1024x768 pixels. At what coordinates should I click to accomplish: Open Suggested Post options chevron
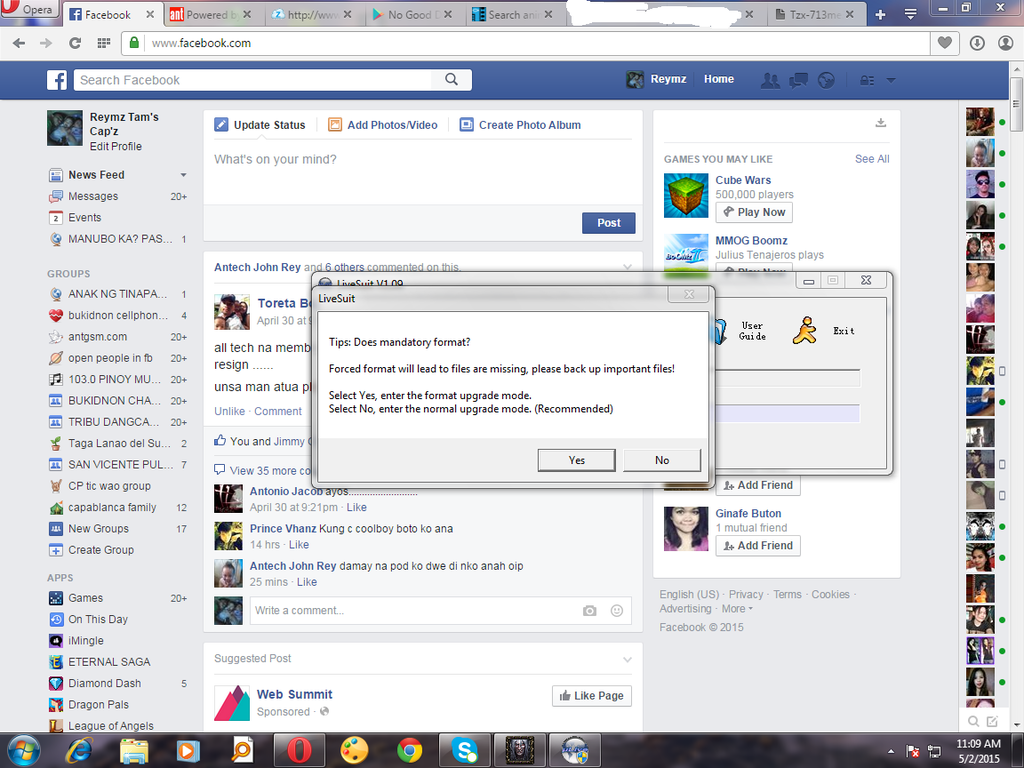point(627,659)
